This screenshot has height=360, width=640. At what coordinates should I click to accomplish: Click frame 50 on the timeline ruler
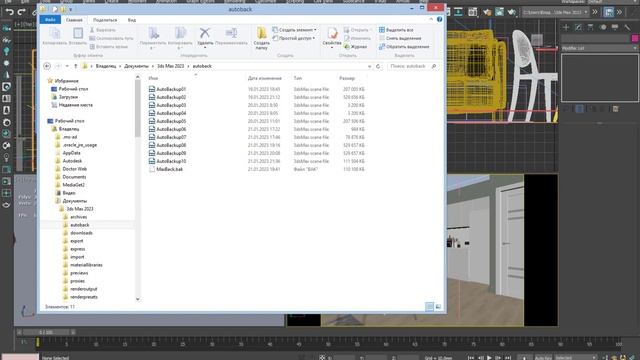328,344
